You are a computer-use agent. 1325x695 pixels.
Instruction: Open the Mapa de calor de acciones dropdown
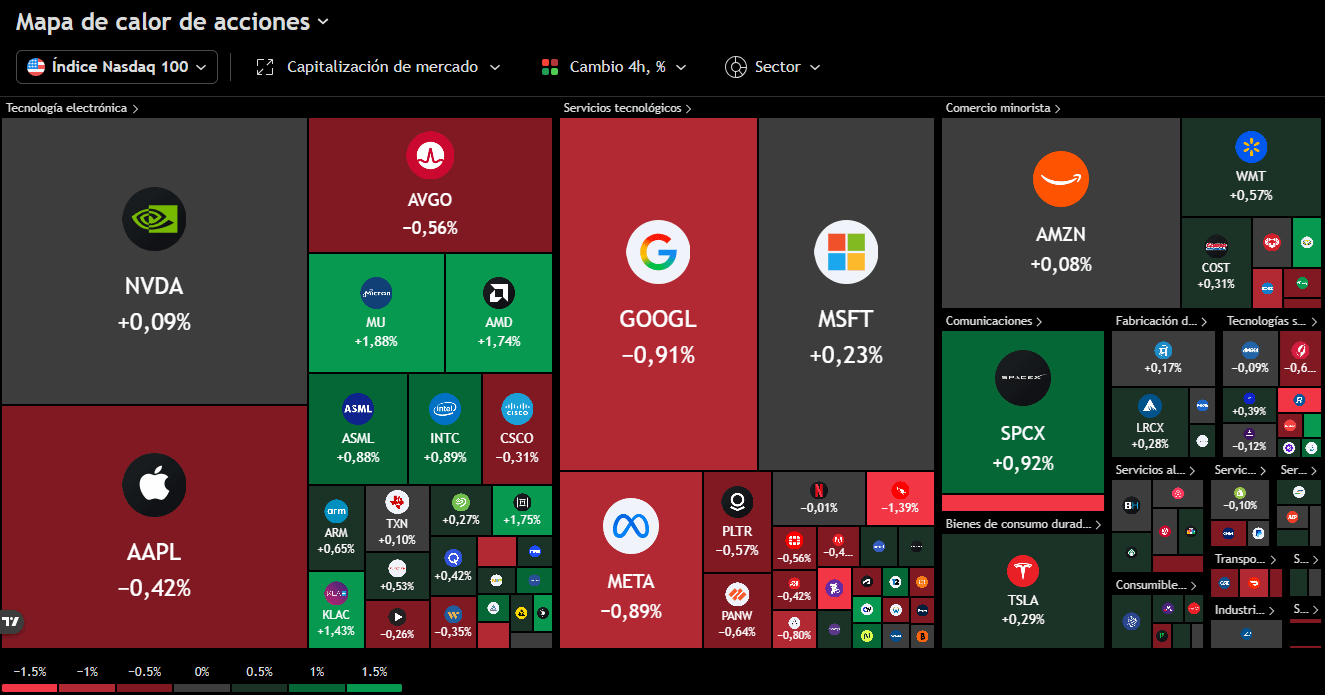click(x=172, y=21)
